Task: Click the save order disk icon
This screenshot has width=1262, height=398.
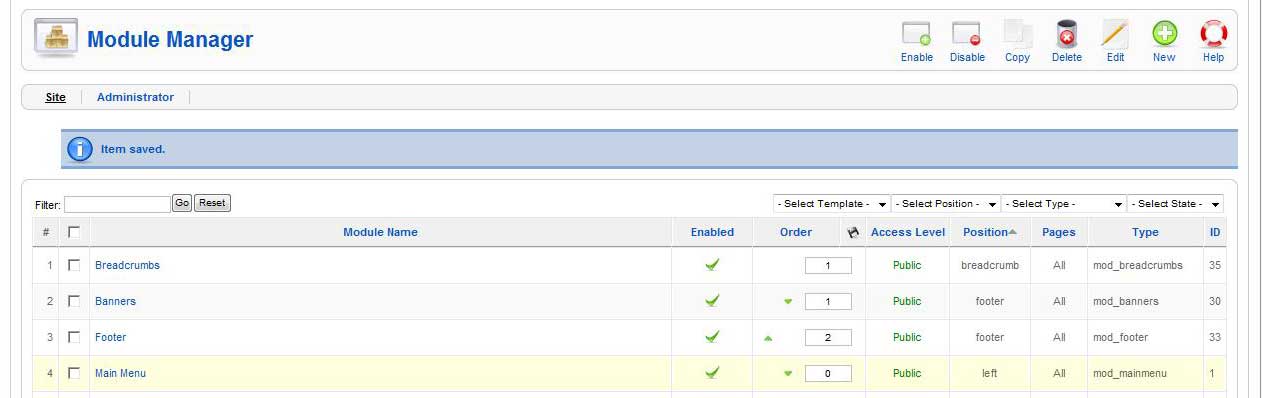Action: 853,232
